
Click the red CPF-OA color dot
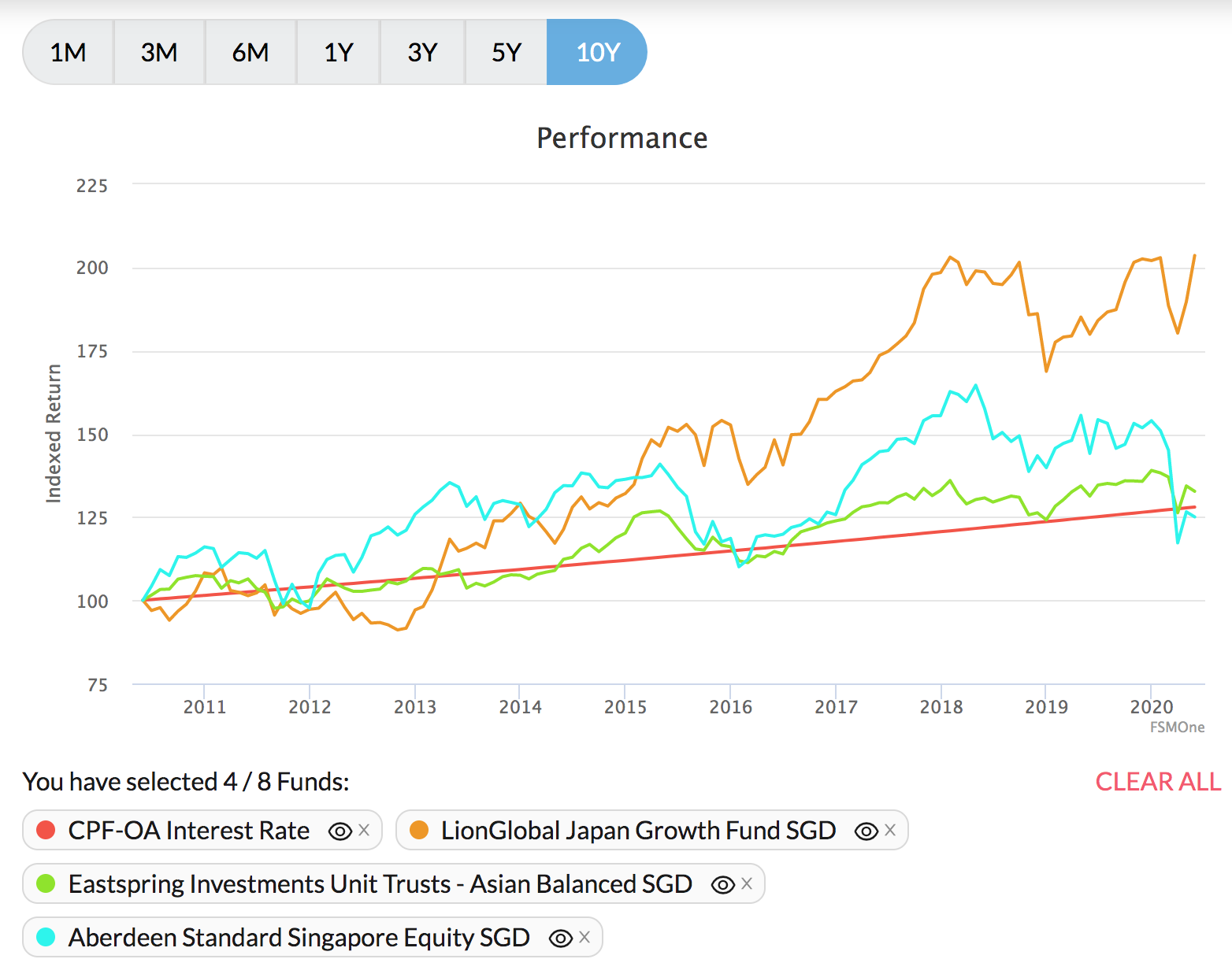coord(46,830)
